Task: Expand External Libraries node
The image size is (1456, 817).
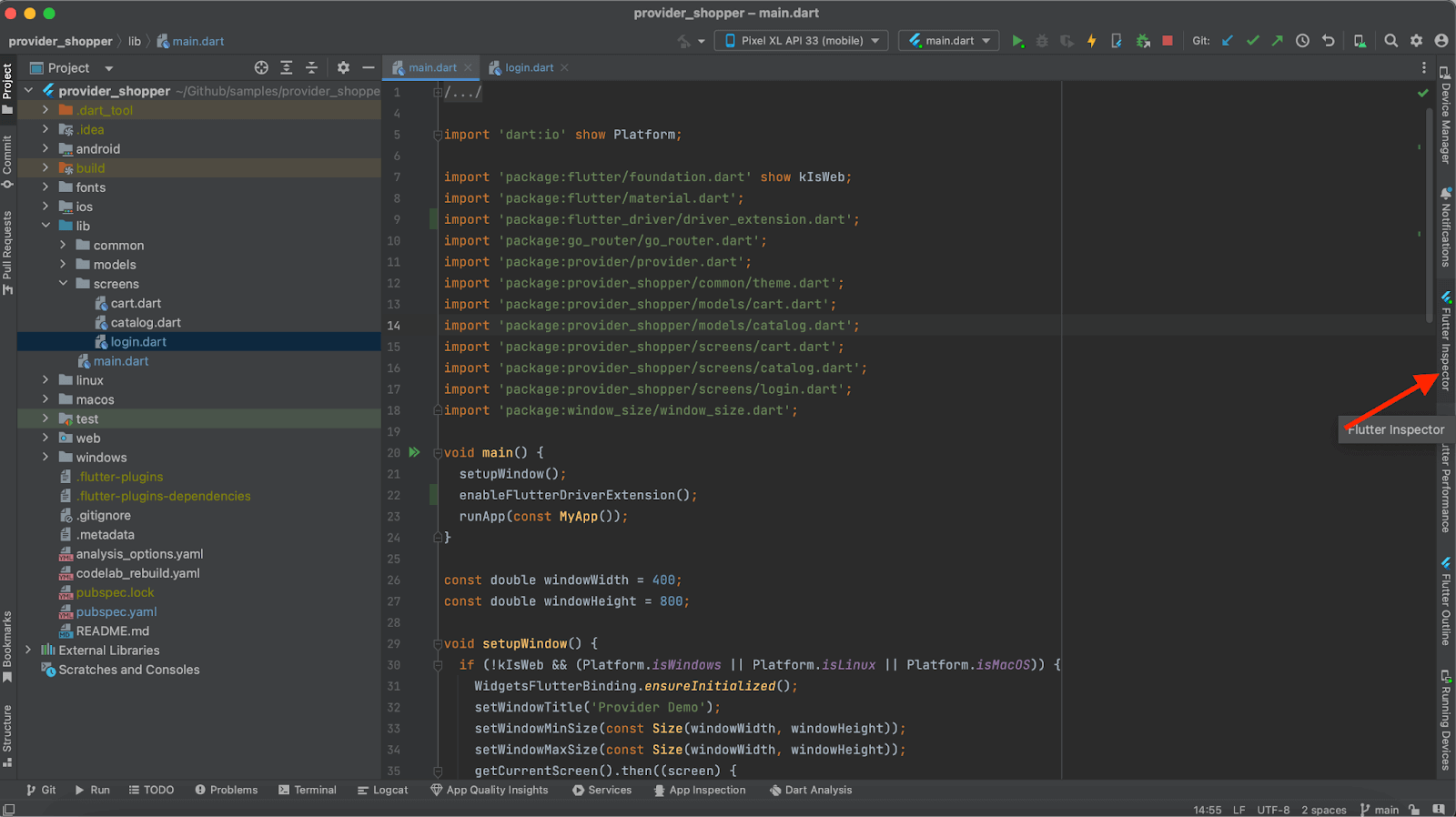Action: coord(28,651)
